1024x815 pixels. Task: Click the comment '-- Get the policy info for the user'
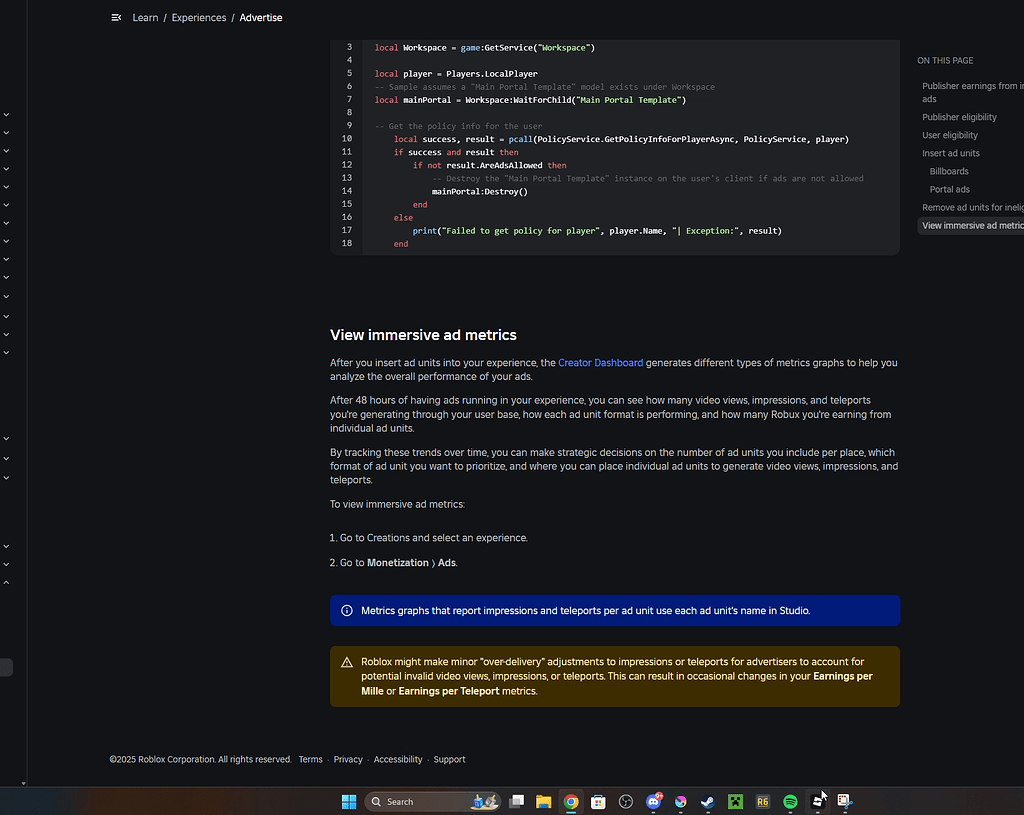tap(458, 126)
